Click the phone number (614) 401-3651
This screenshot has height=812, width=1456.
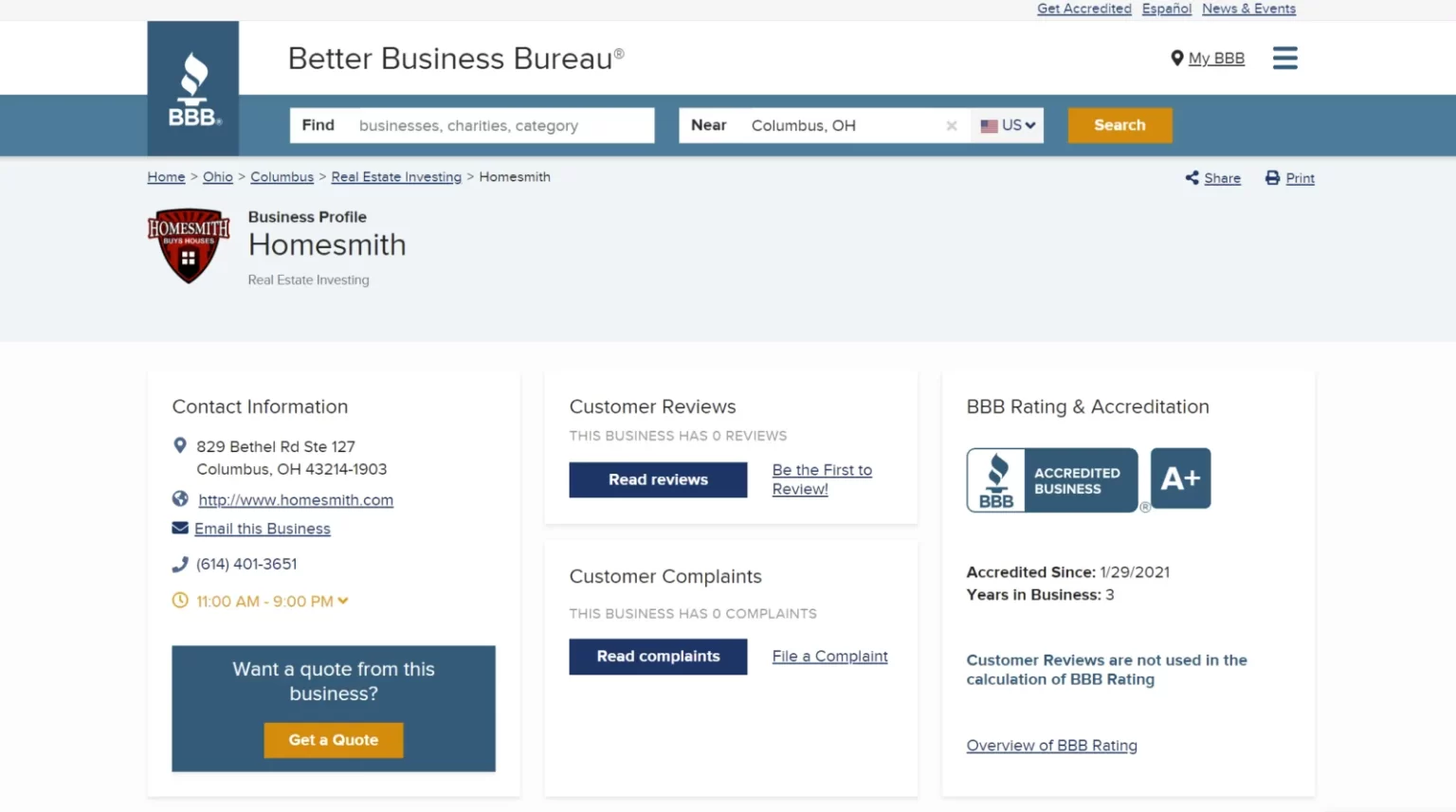[246, 564]
